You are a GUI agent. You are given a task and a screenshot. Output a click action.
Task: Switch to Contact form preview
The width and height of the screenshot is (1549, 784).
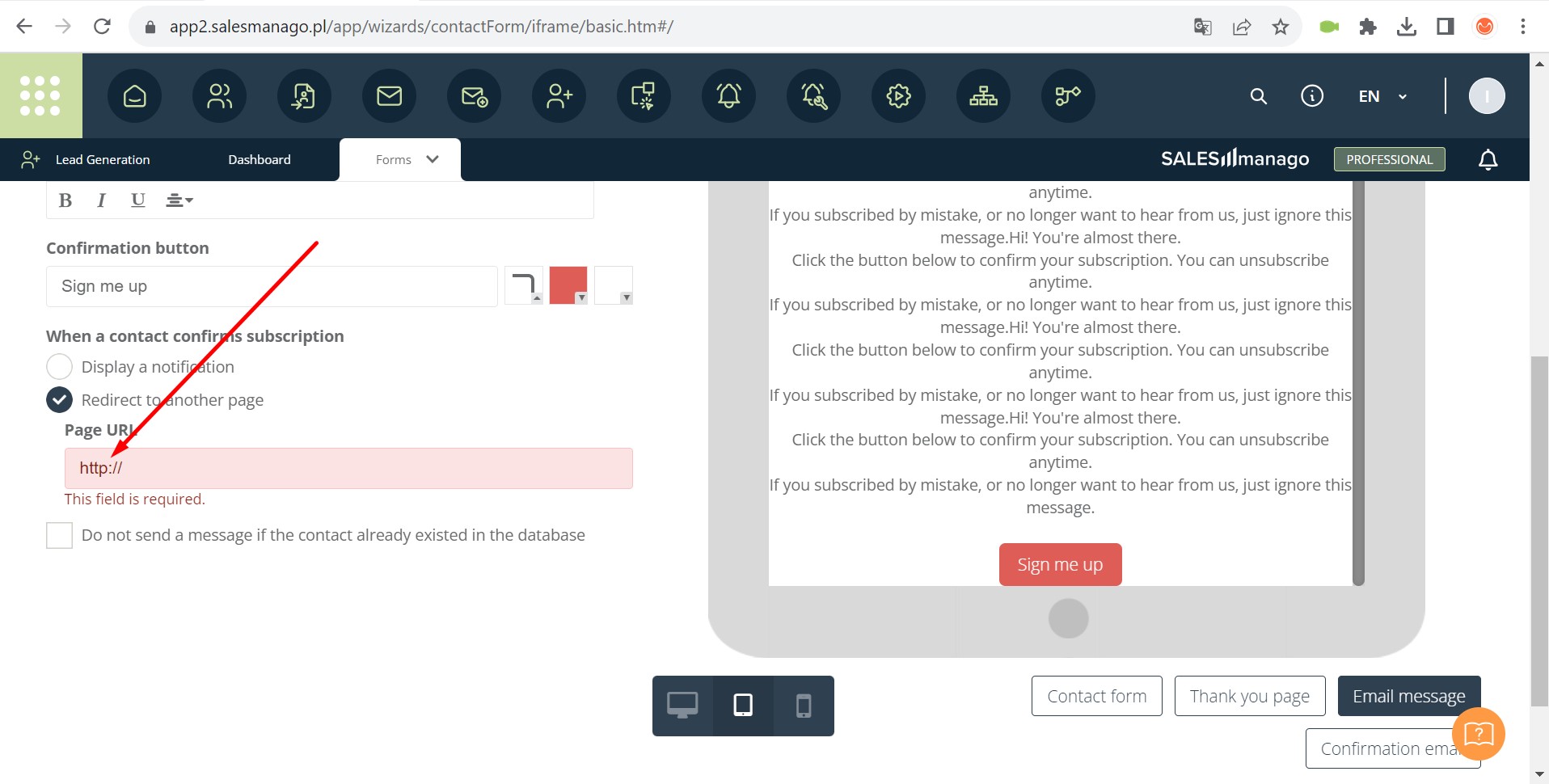point(1096,696)
